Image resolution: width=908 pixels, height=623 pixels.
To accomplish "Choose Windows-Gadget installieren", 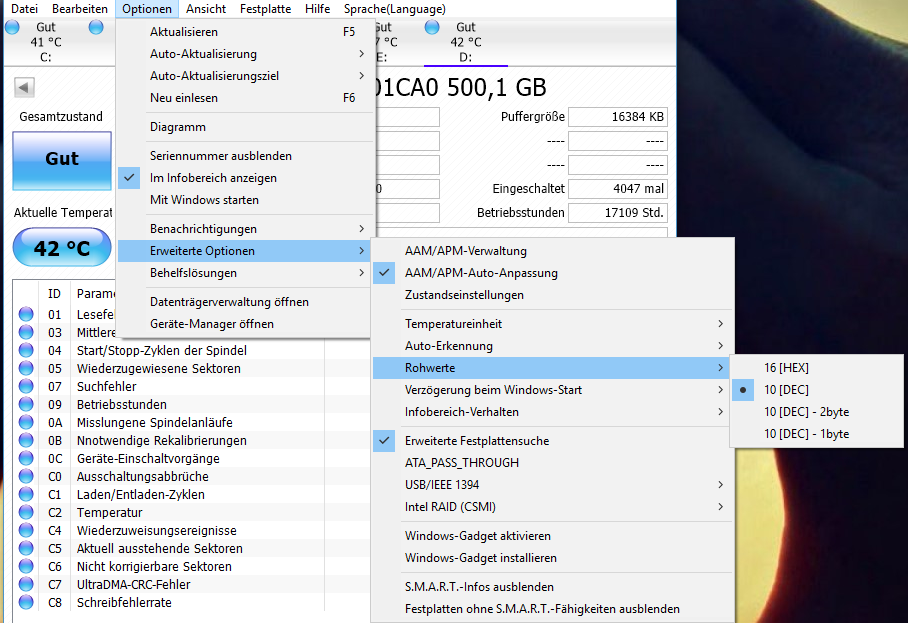I will 552,558.
